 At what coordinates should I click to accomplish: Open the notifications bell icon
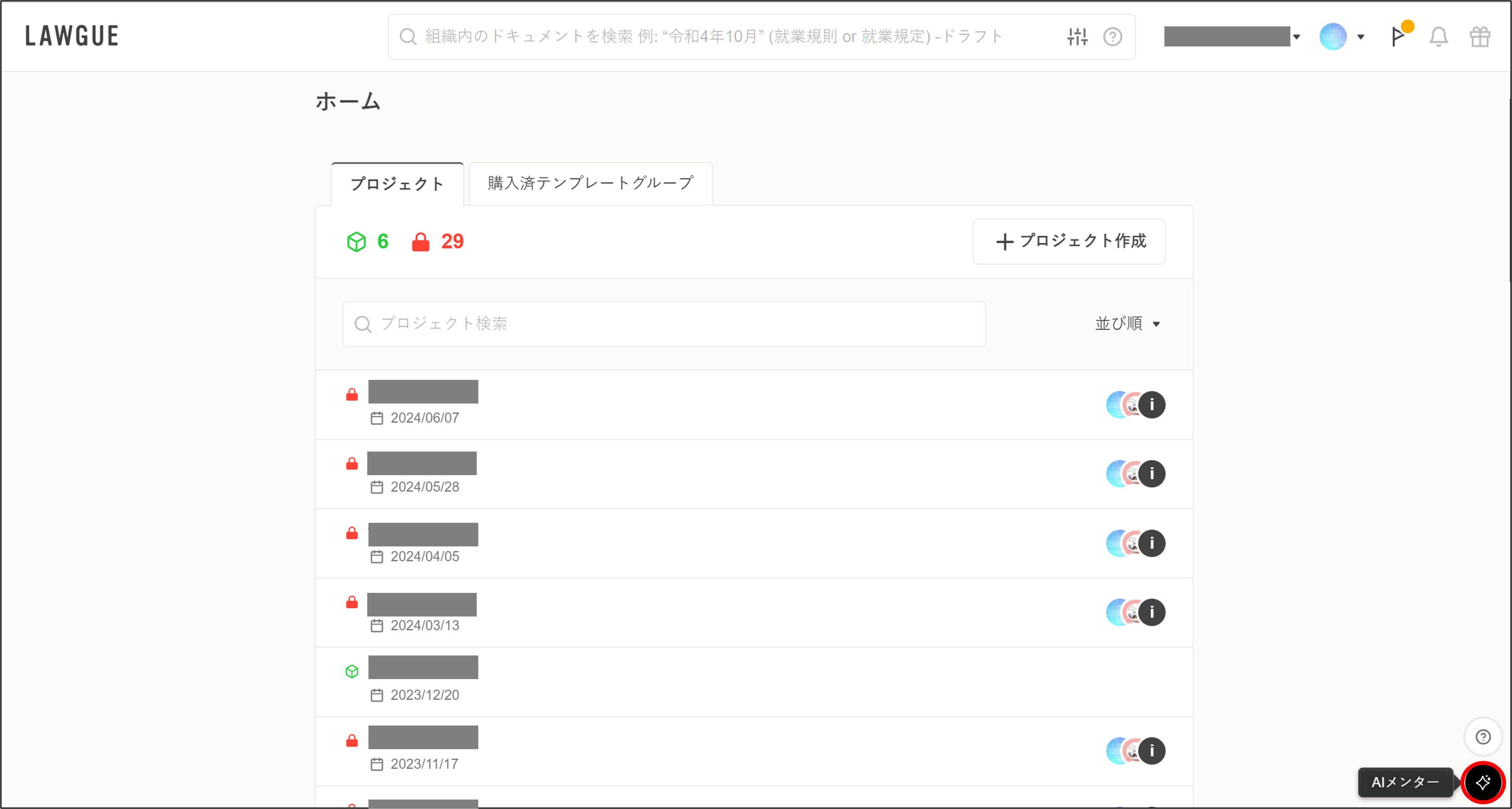click(1439, 36)
